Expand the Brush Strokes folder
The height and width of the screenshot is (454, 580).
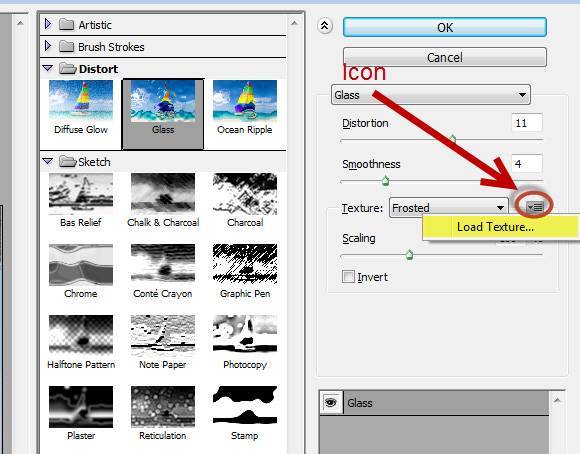47,46
